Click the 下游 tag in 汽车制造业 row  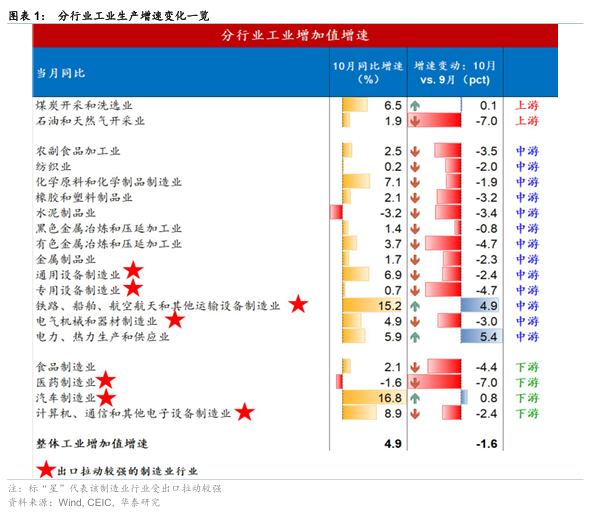click(x=527, y=398)
